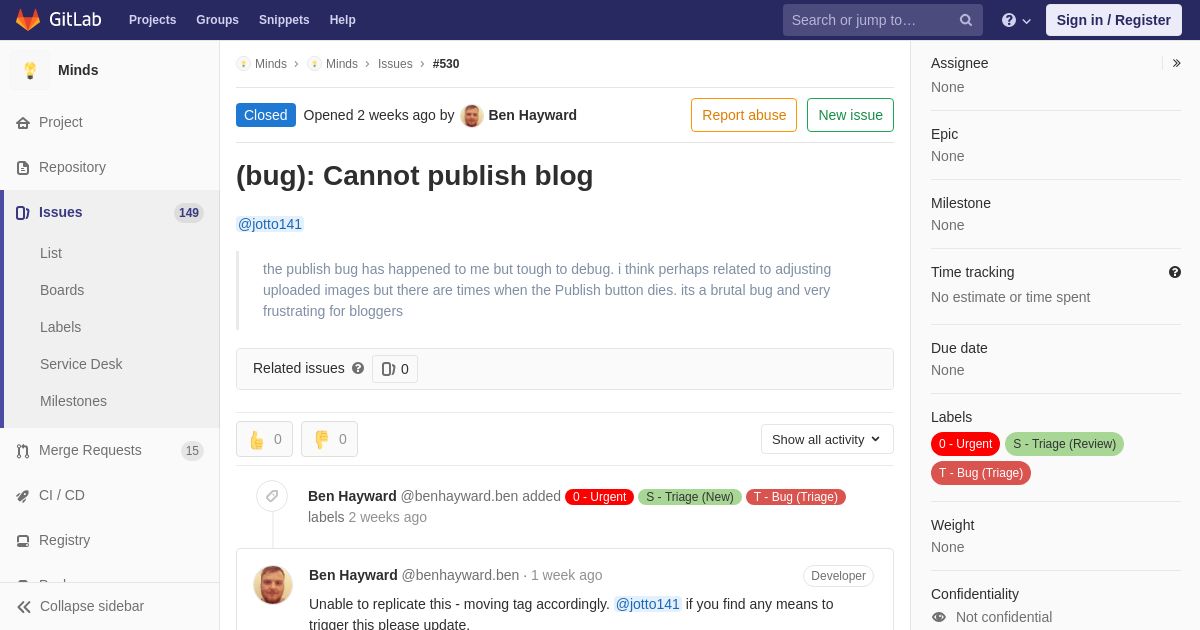1200x630 pixels.
Task: Click Issues count badge 149
Action: (189, 213)
